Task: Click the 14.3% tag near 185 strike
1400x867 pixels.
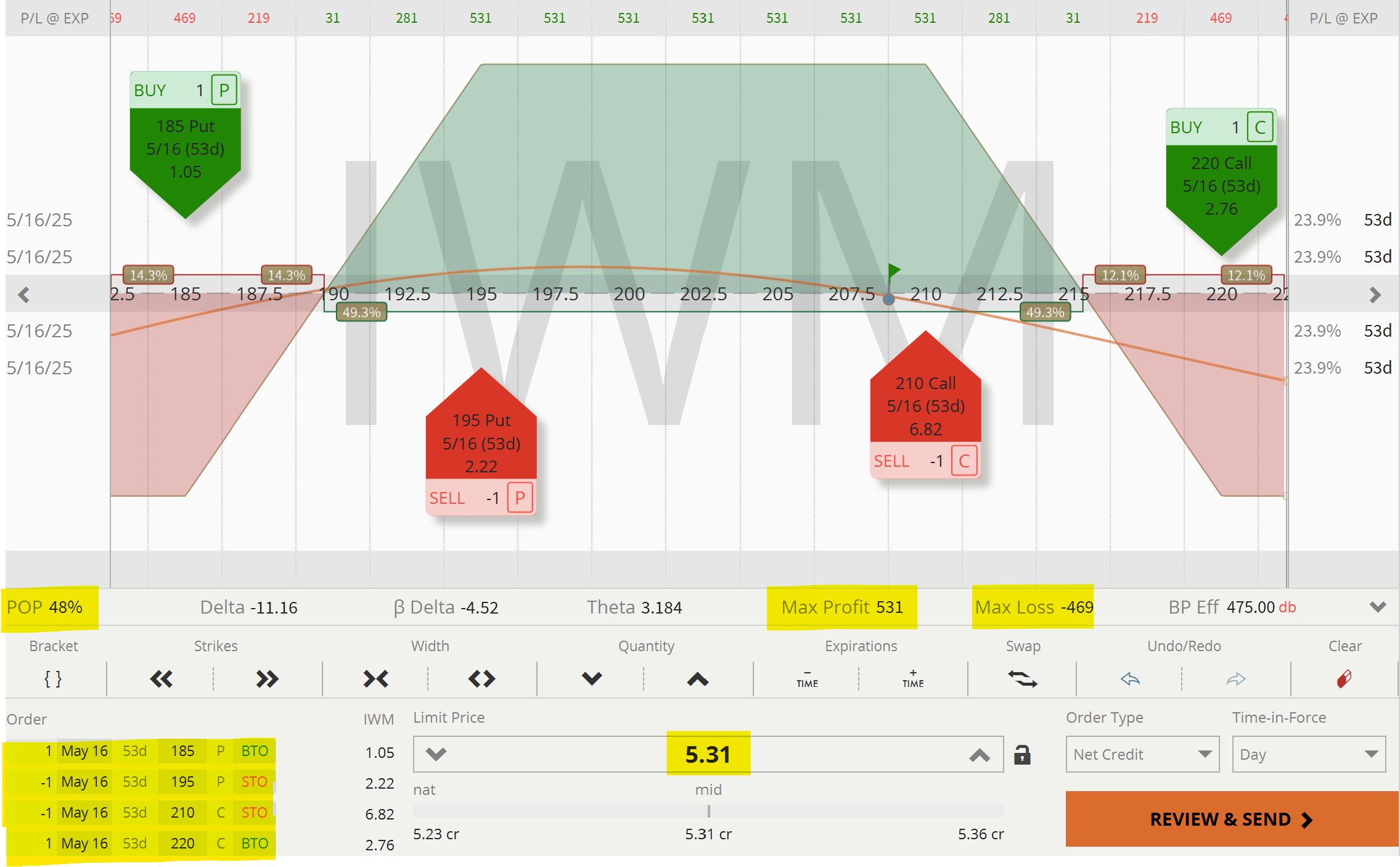Action: click(x=148, y=275)
